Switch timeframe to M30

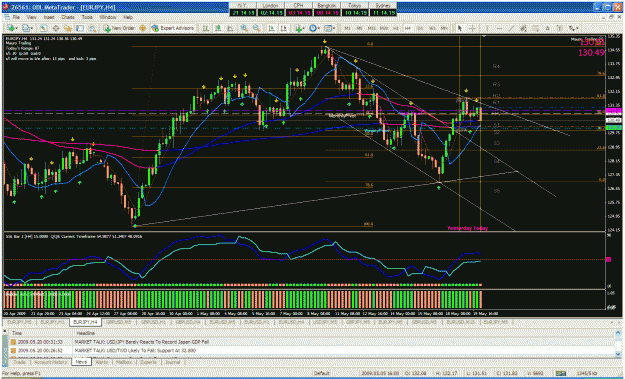click(x=384, y=28)
